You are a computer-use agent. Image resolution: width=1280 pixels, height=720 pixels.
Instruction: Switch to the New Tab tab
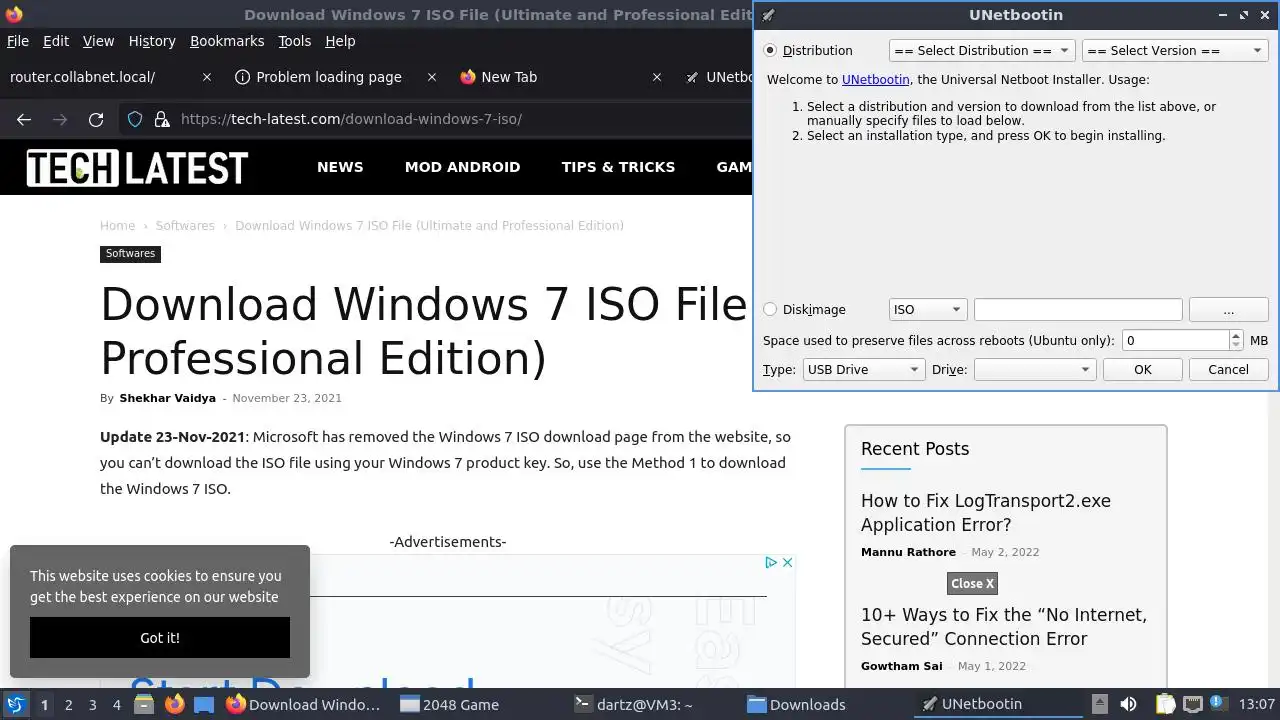560,77
